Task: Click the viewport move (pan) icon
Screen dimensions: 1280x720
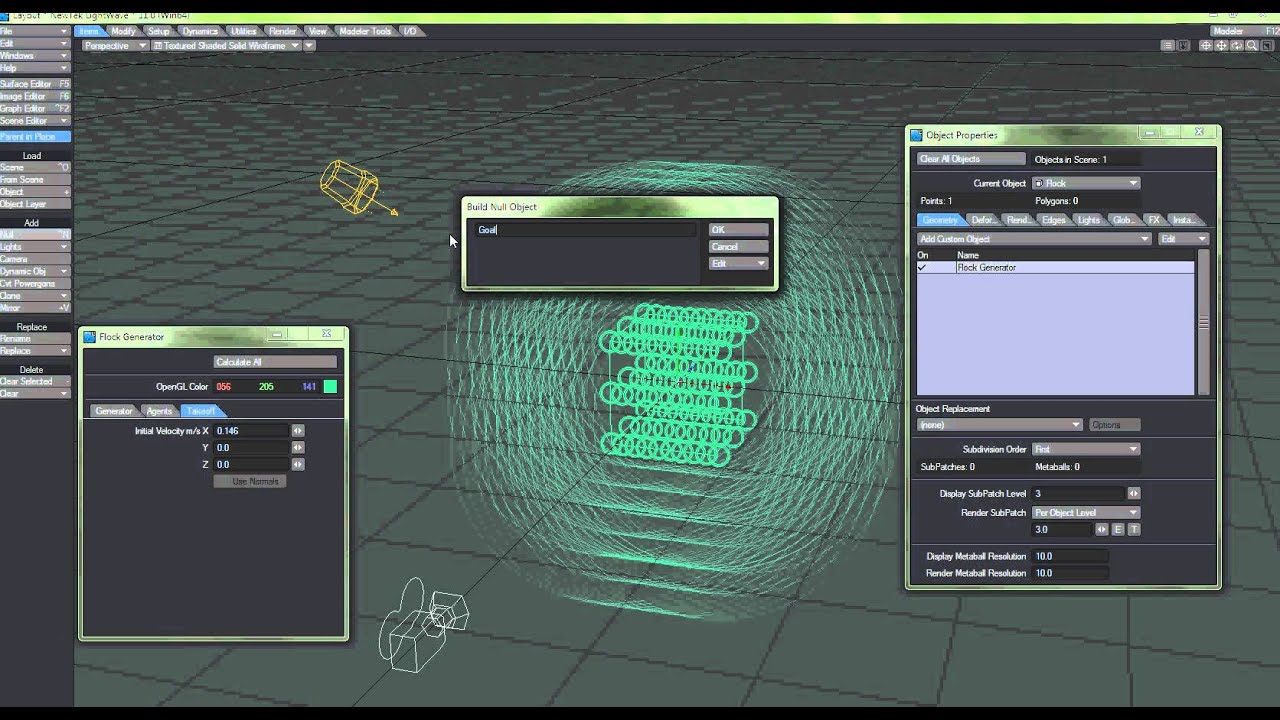Action: point(1221,45)
